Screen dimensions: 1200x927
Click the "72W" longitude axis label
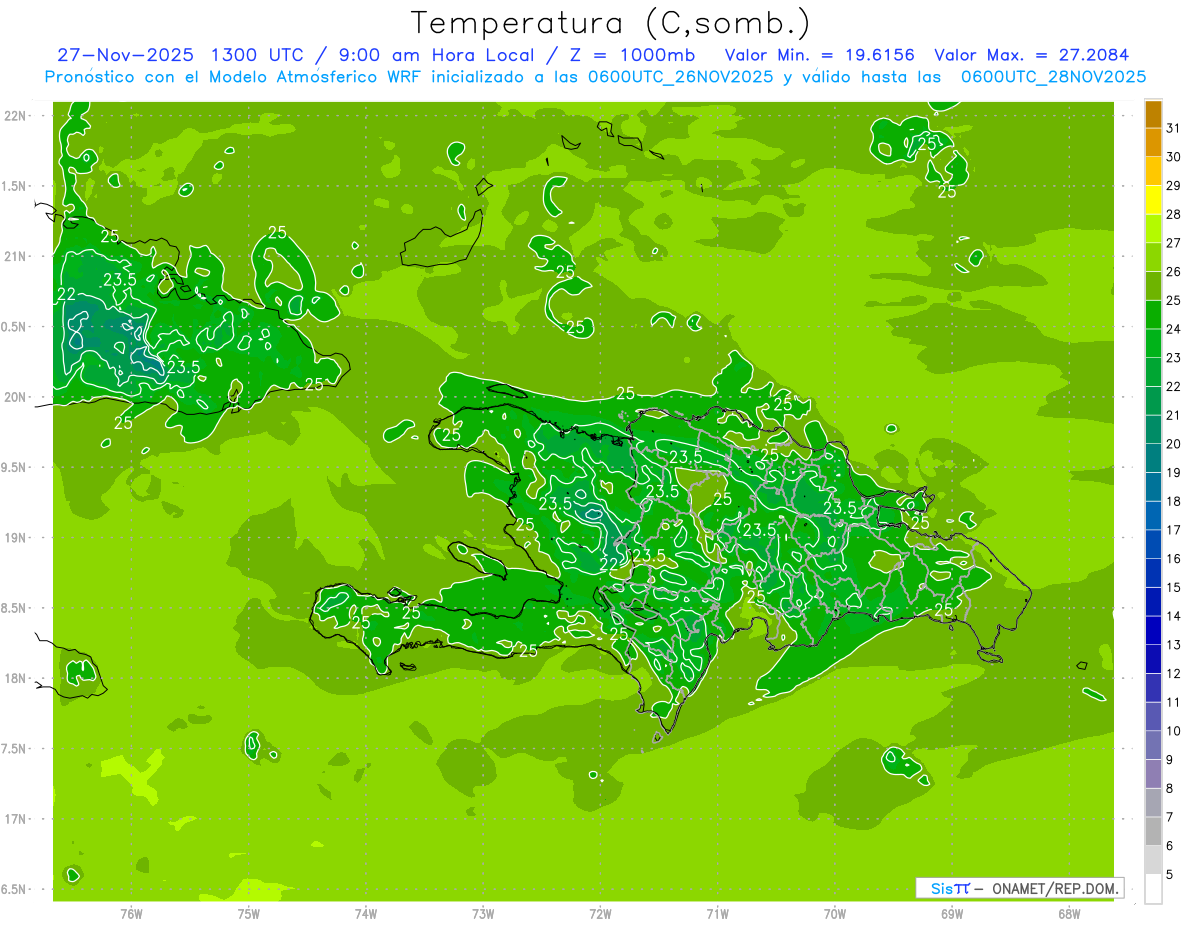click(x=600, y=913)
